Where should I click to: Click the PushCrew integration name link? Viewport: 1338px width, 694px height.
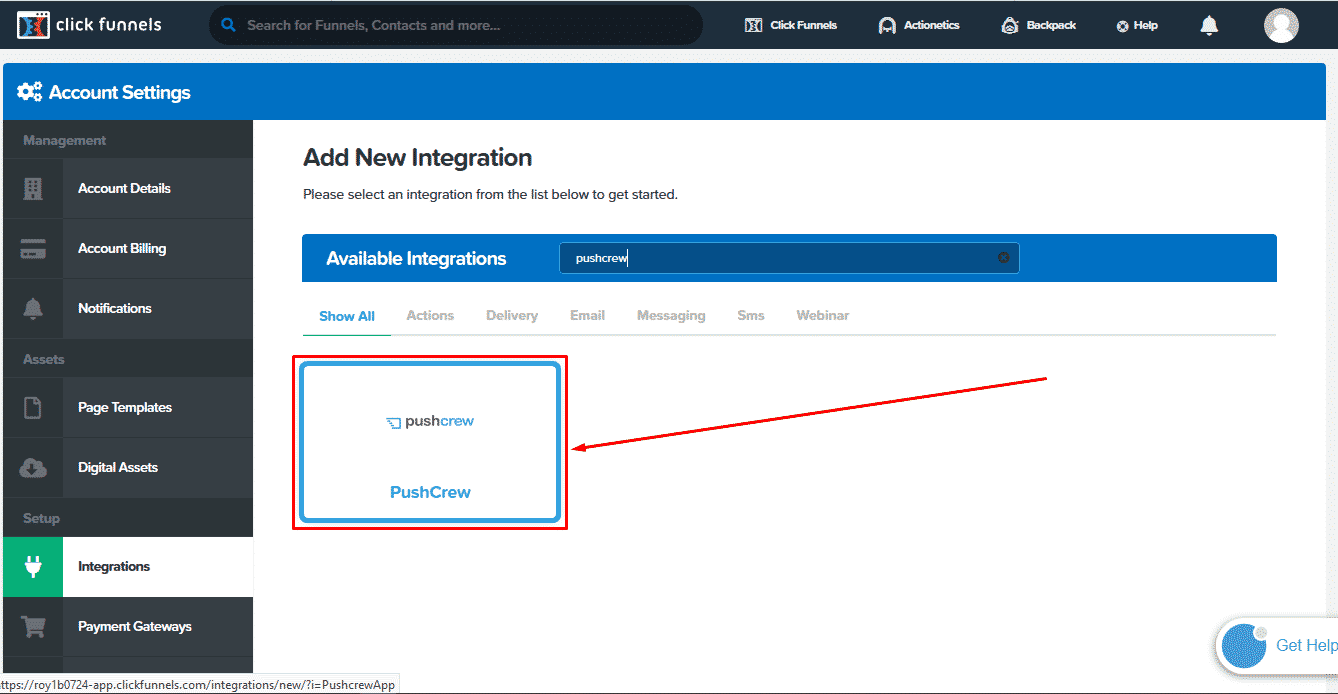[x=430, y=492]
